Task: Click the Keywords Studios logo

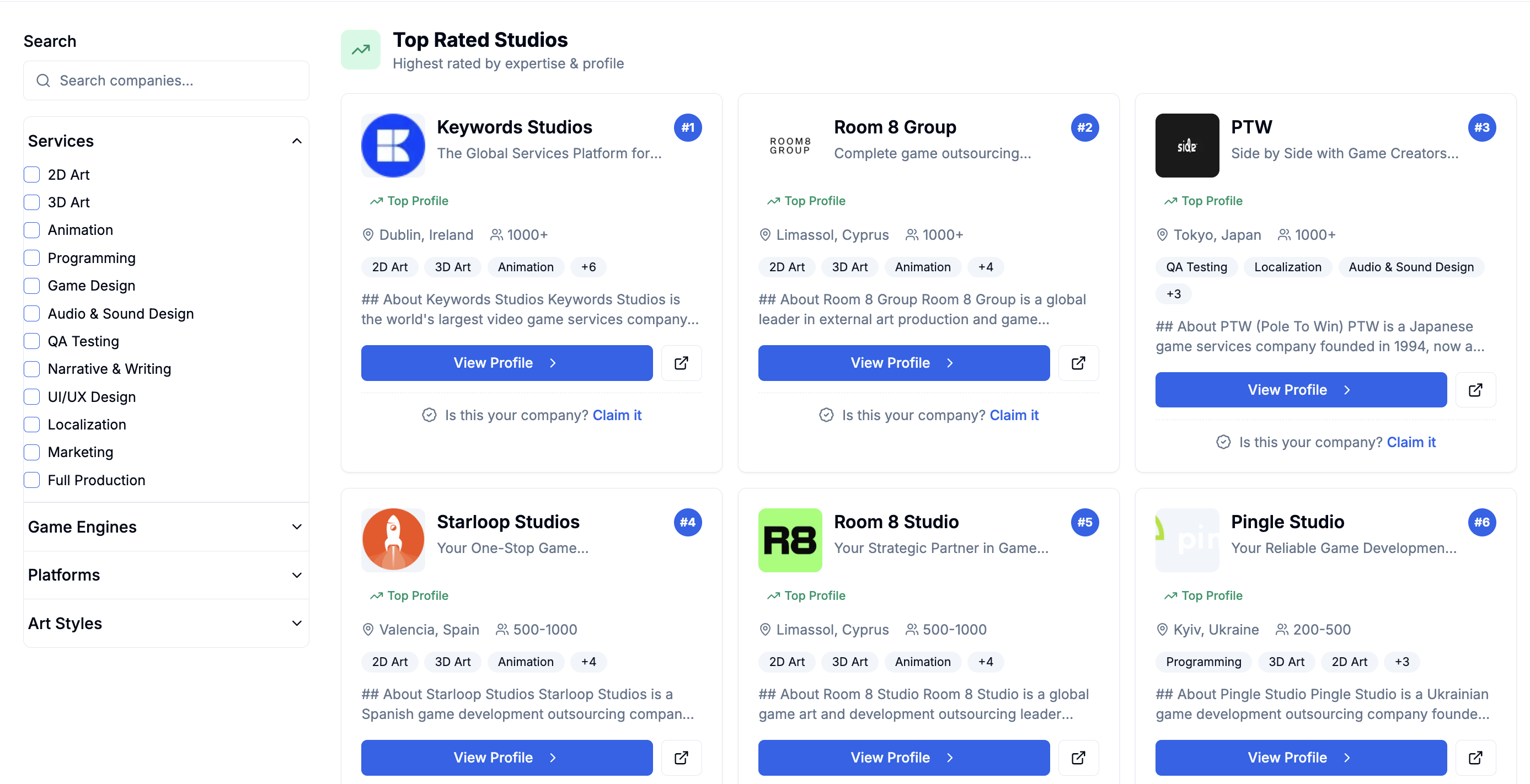Action: coord(393,146)
